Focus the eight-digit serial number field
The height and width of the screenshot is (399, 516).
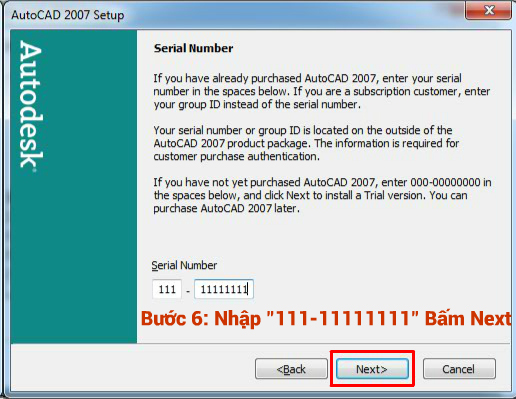224,289
